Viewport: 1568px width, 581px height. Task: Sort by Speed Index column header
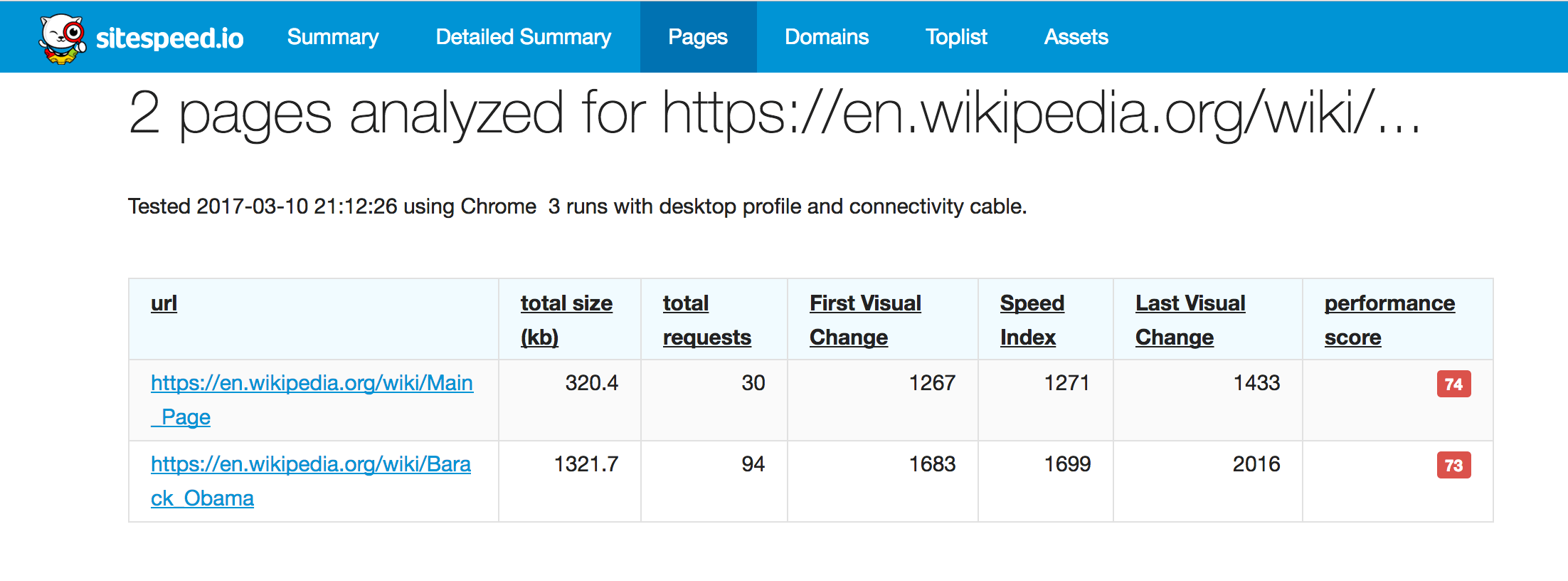click(1032, 320)
